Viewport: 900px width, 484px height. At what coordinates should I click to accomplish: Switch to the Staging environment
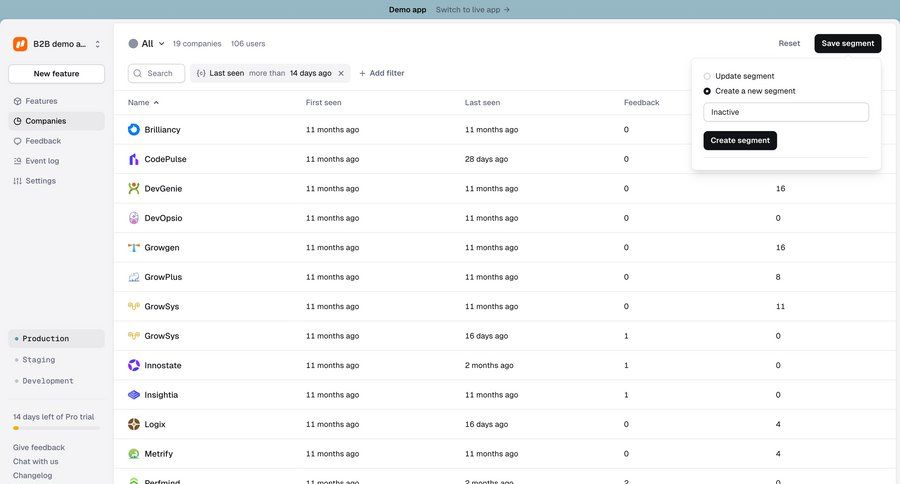56,360
